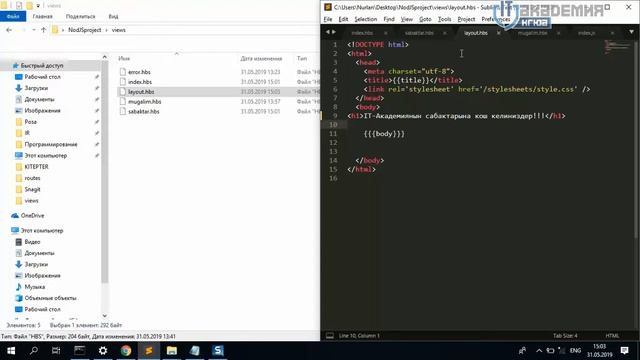Select mugalim.hbs file in Explorer
Screen dimensions: 640x360
[144, 101]
